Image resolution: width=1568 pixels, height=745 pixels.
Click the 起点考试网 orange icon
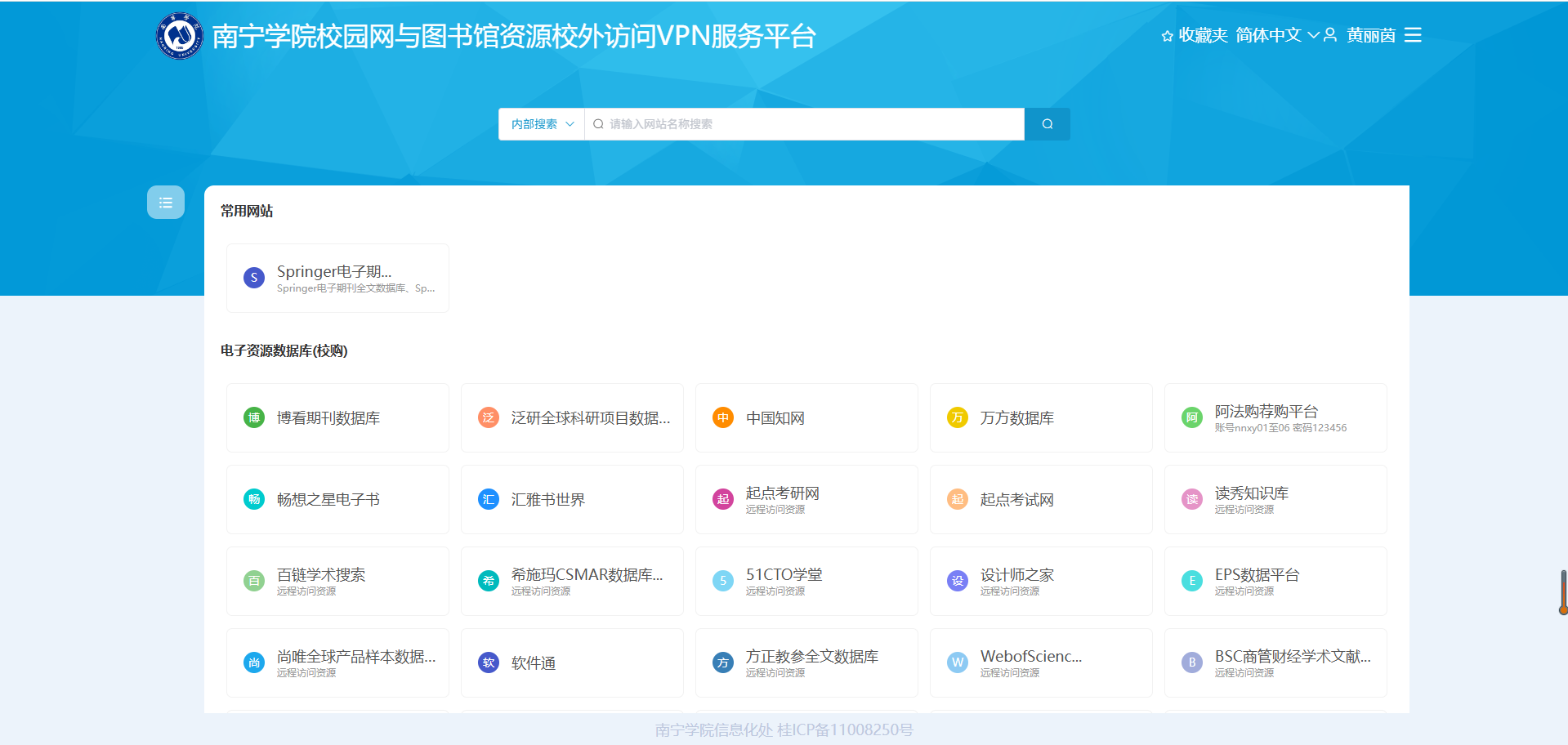coord(958,499)
